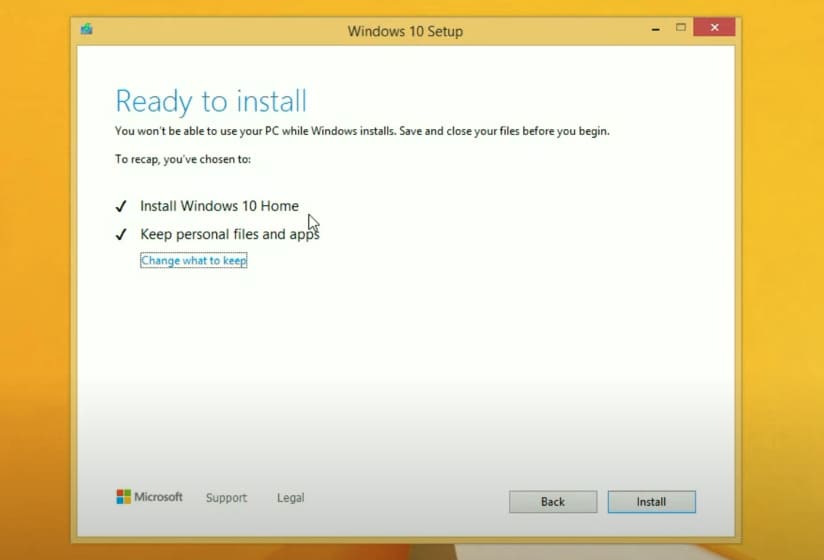The image size is (824, 560).
Task: Click the Windows 10 Setup title text
Action: coord(405,31)
